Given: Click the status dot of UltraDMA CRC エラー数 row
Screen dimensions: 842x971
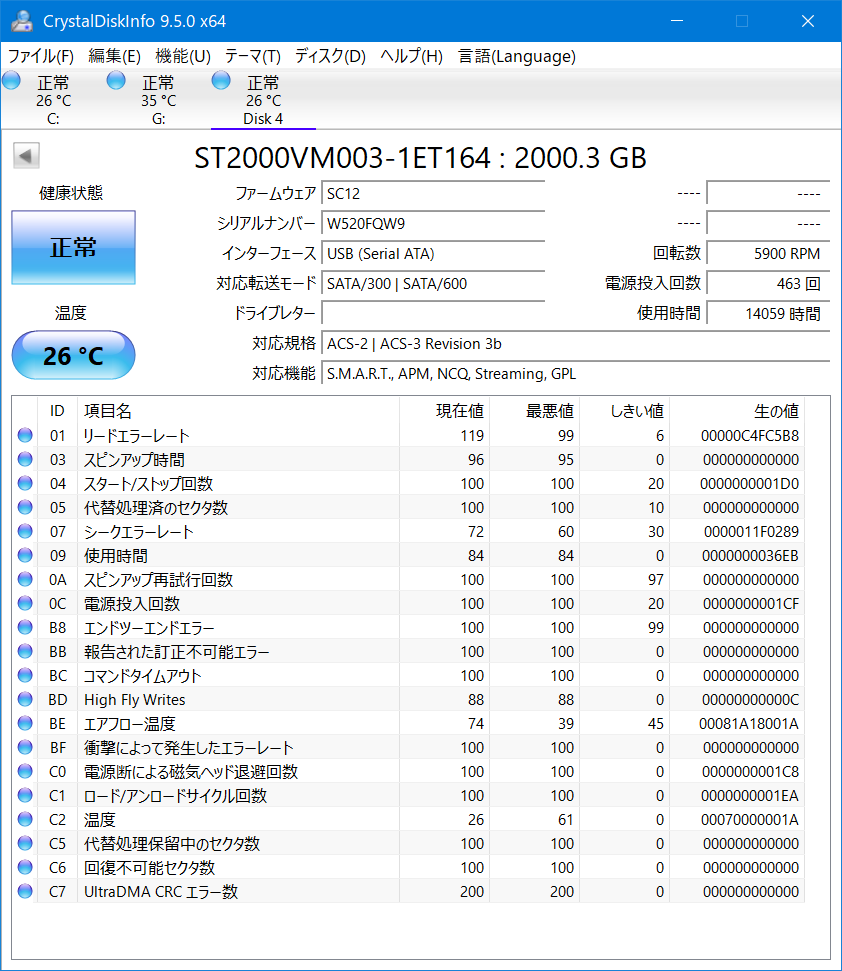Looking at the screenshot, I should pyautogui.click(x=25, y=891).
